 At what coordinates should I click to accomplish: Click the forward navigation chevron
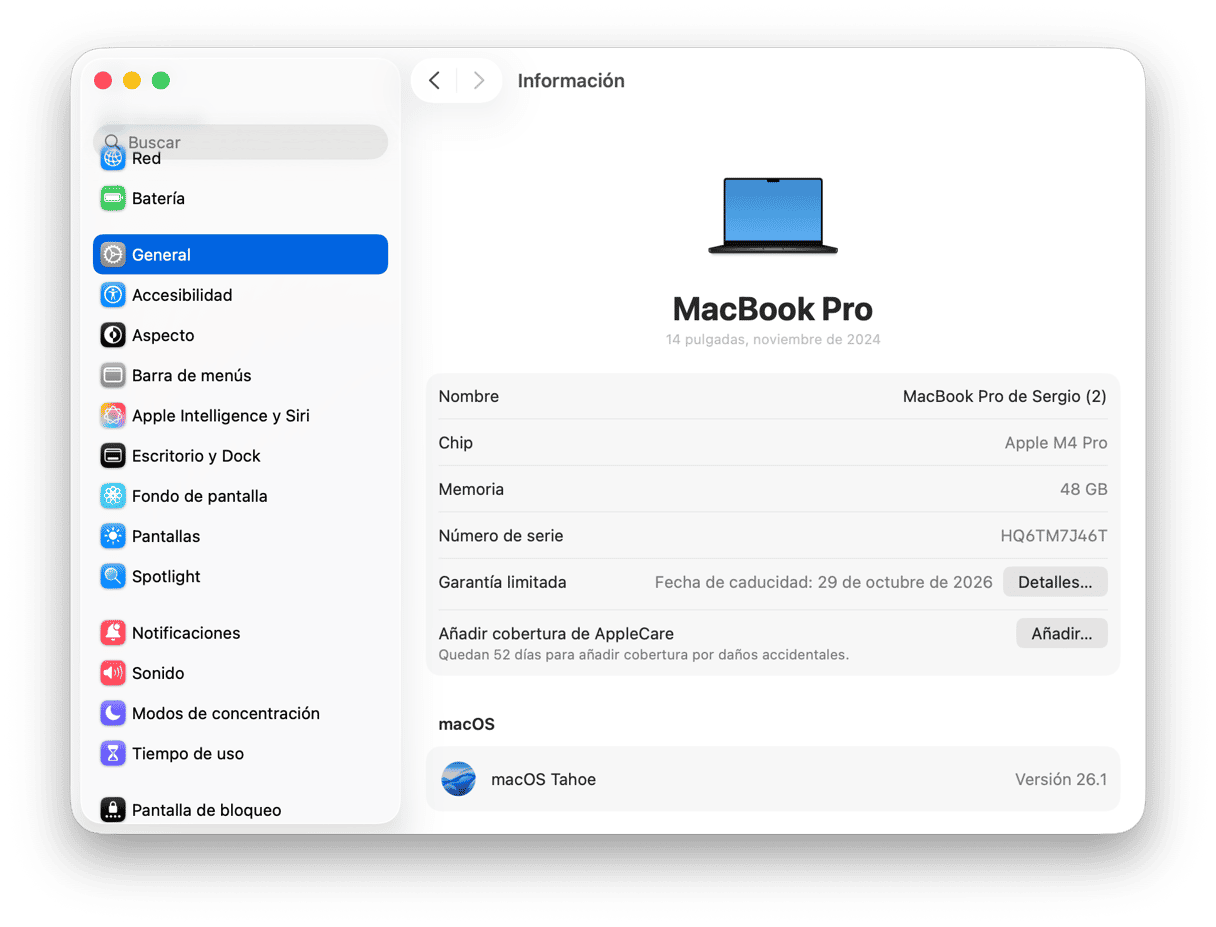point(479,81)
